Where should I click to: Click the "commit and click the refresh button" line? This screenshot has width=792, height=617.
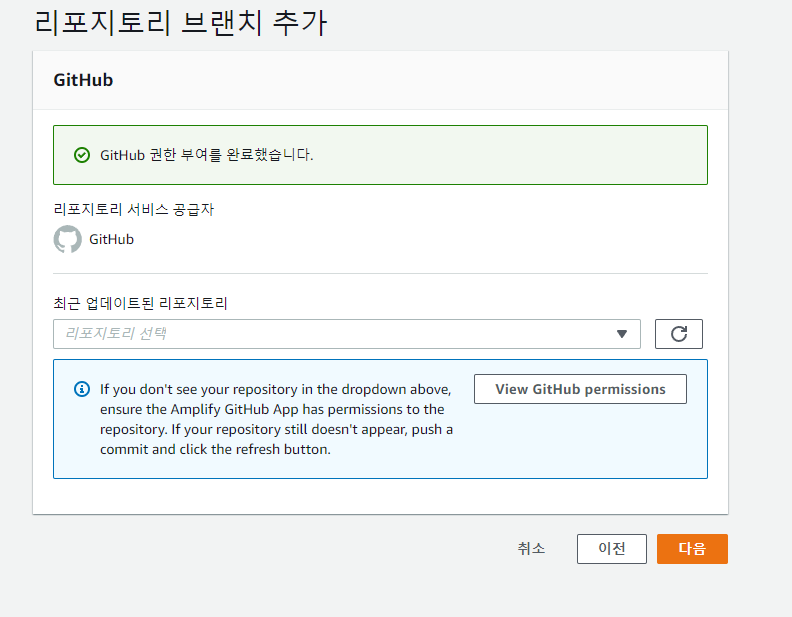point(215,449)
